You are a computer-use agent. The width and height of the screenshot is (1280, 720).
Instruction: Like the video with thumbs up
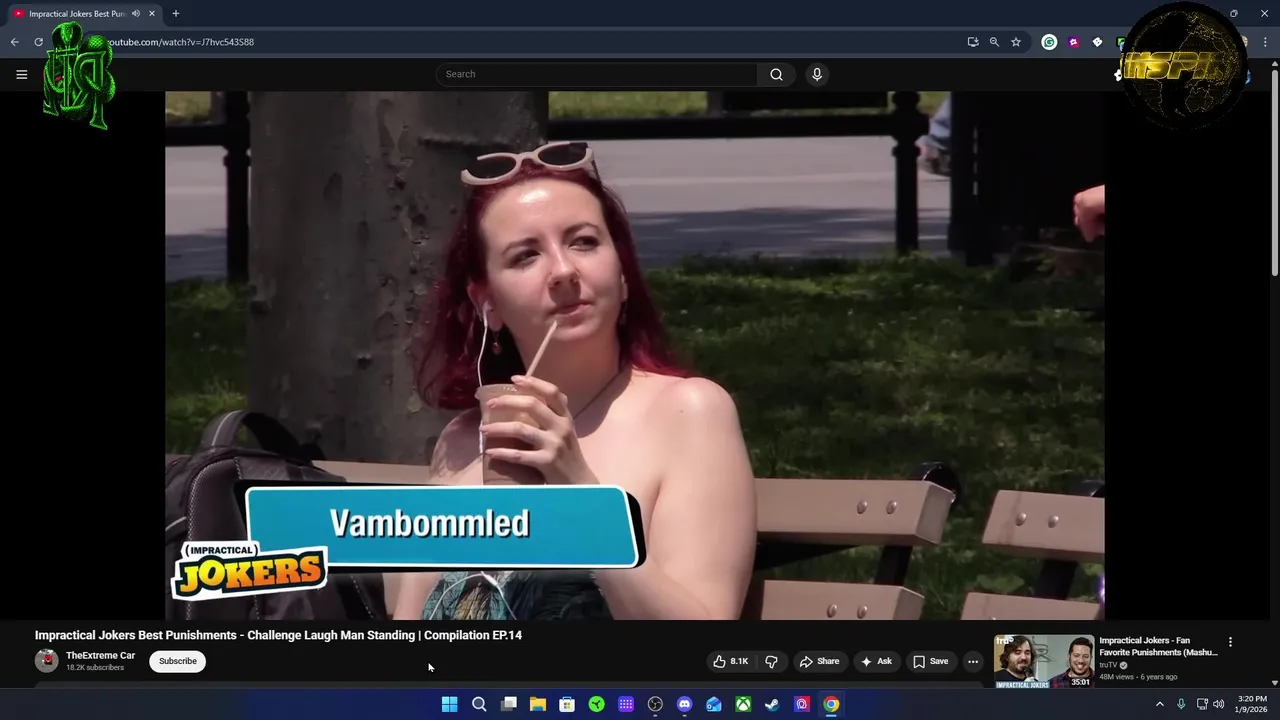click(730, 661)
